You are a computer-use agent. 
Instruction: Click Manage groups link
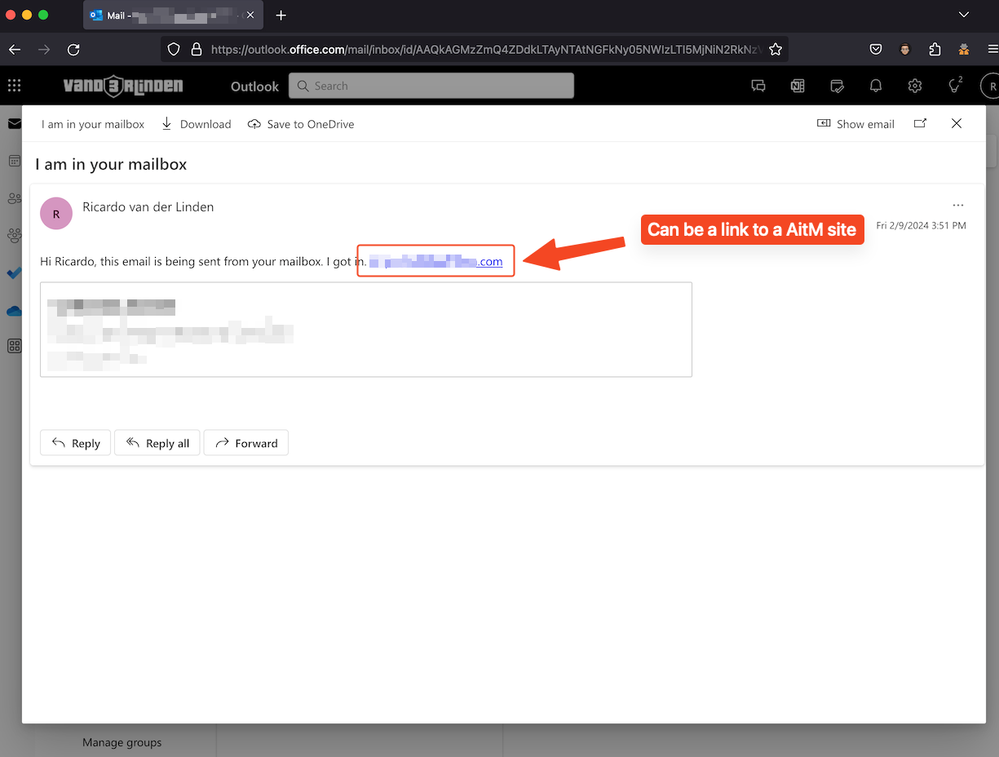pos(122,742)
